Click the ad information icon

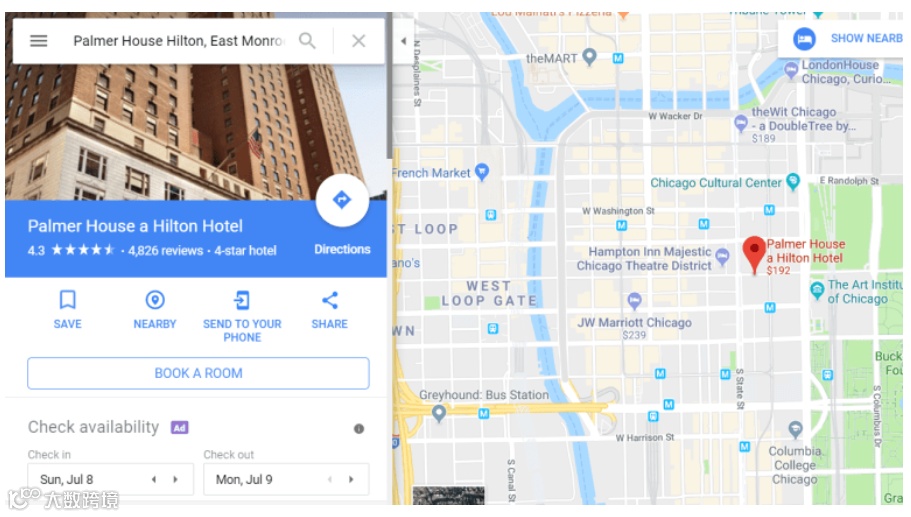click(359, 429)
